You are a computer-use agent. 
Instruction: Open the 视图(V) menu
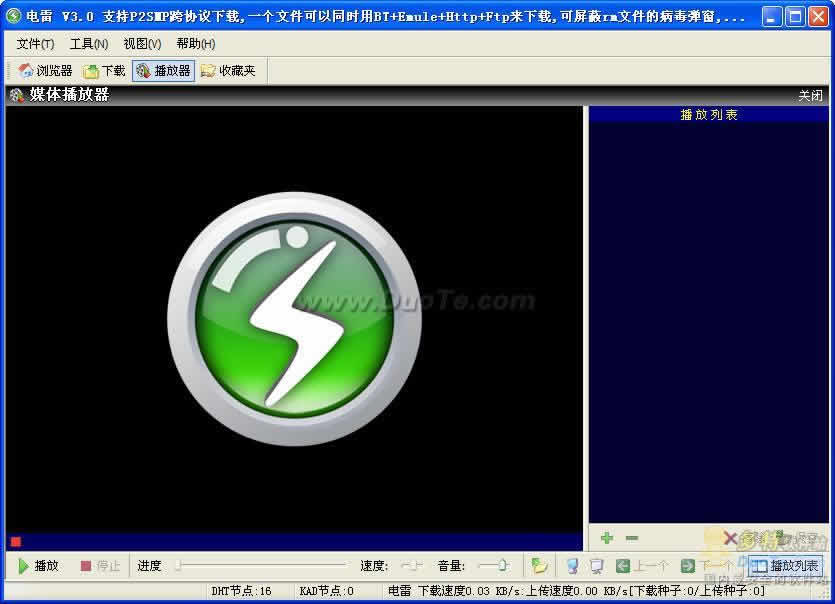tap(142, 44)
